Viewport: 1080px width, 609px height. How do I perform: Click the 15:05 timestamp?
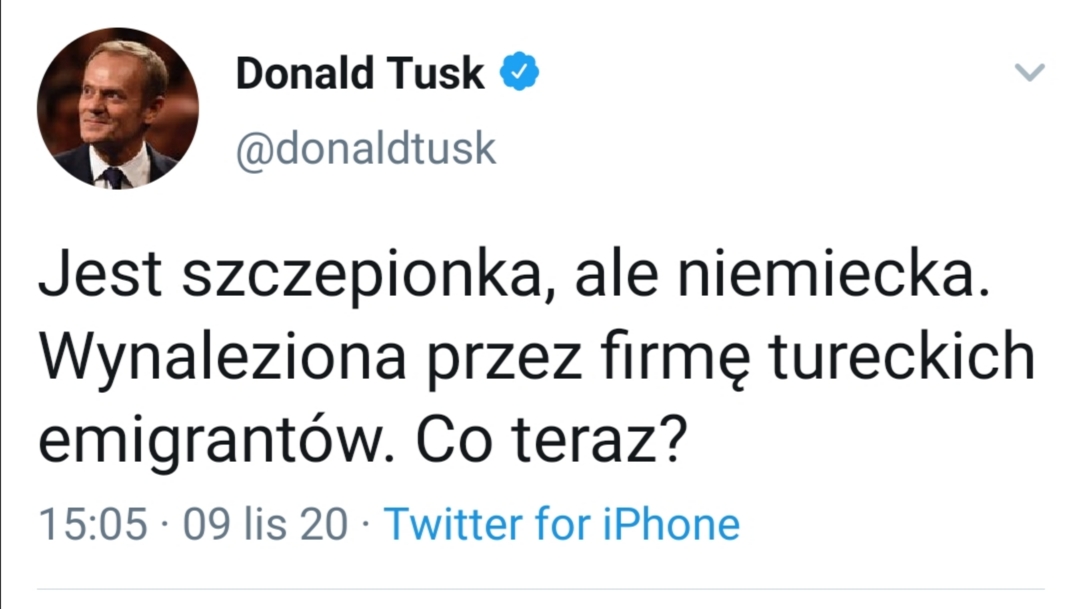tap(92, 524)
